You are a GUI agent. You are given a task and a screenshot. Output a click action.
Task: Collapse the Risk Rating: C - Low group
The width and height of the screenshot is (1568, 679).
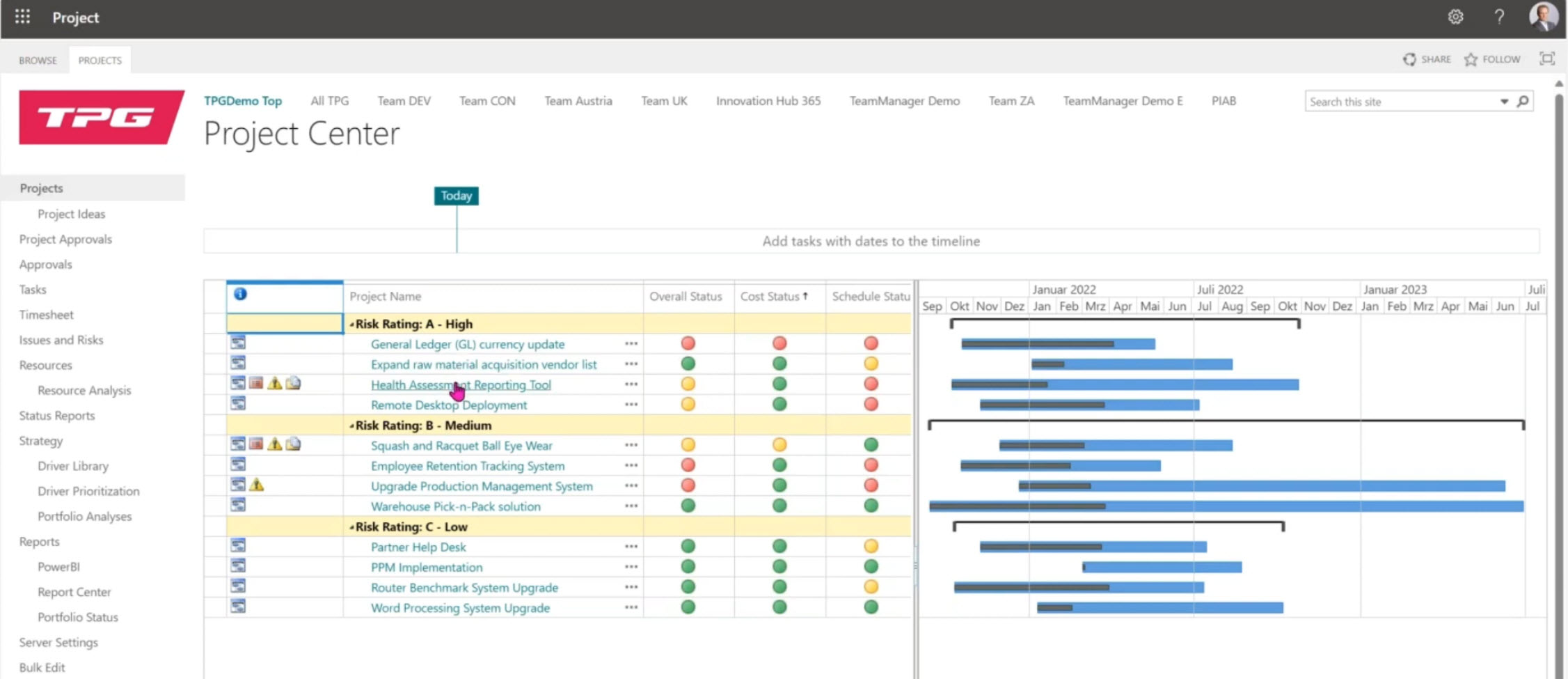[x=351, y=528]
